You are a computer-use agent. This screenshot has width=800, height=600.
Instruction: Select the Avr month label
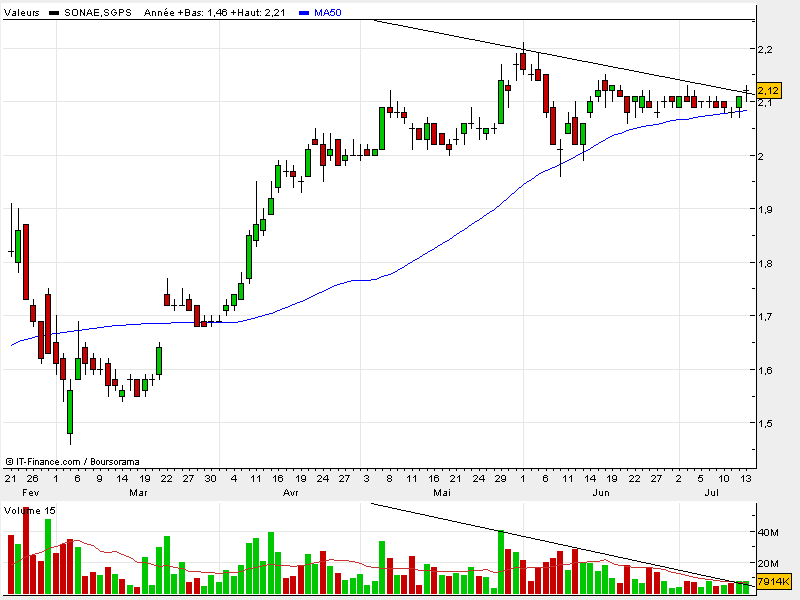290,492
